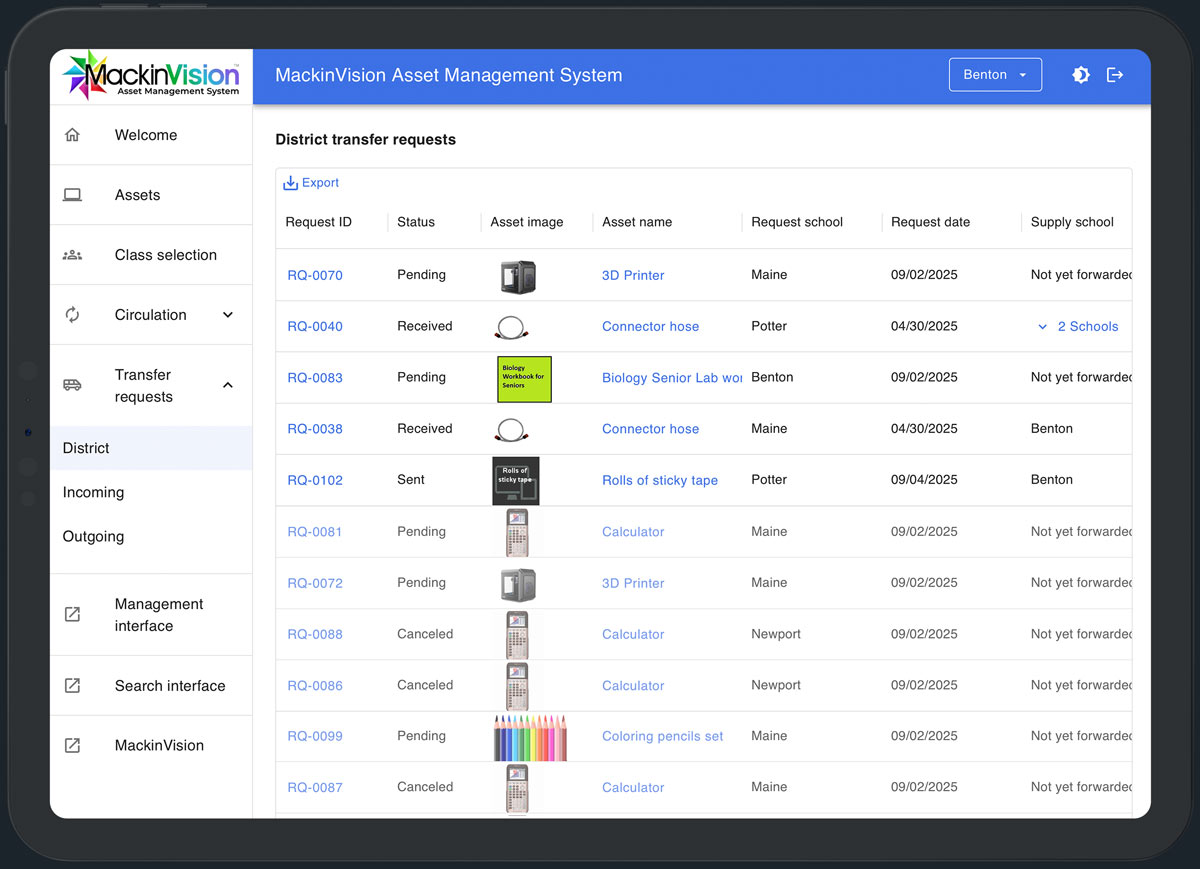This screenshot has width=1200, height=869.
Task: Click the Management interface external link icon
Action: 72,615
